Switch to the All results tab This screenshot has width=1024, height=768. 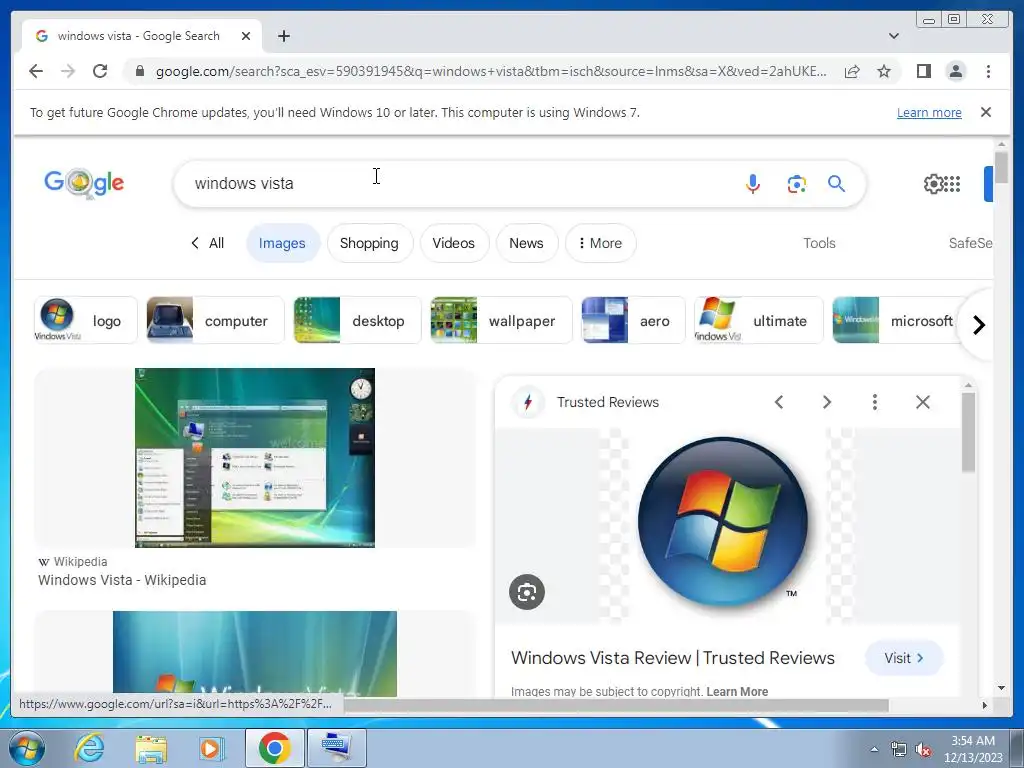click(x=208, y=243)
